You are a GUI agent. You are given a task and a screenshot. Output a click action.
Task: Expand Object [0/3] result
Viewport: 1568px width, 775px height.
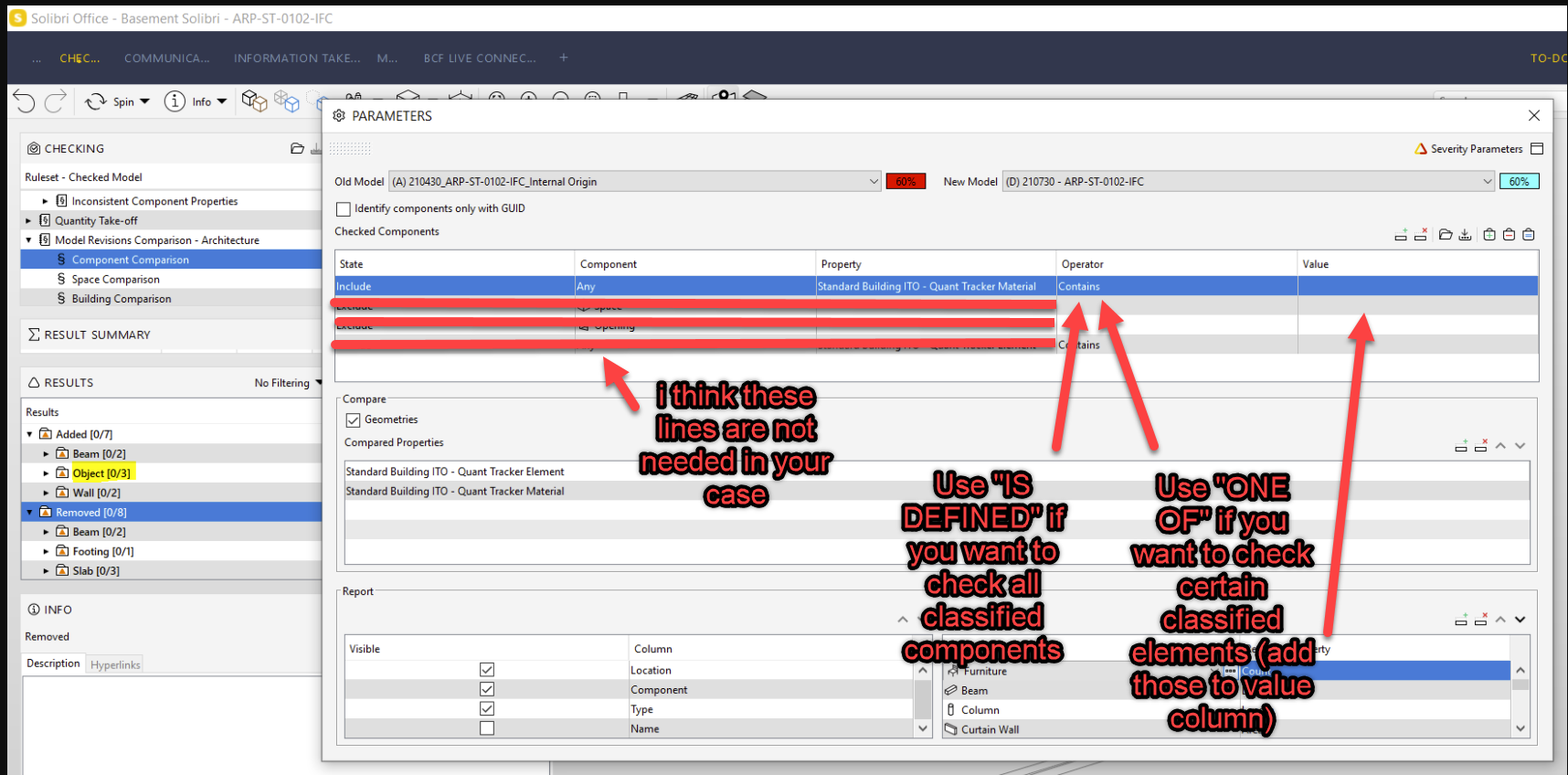coord(46,473)
